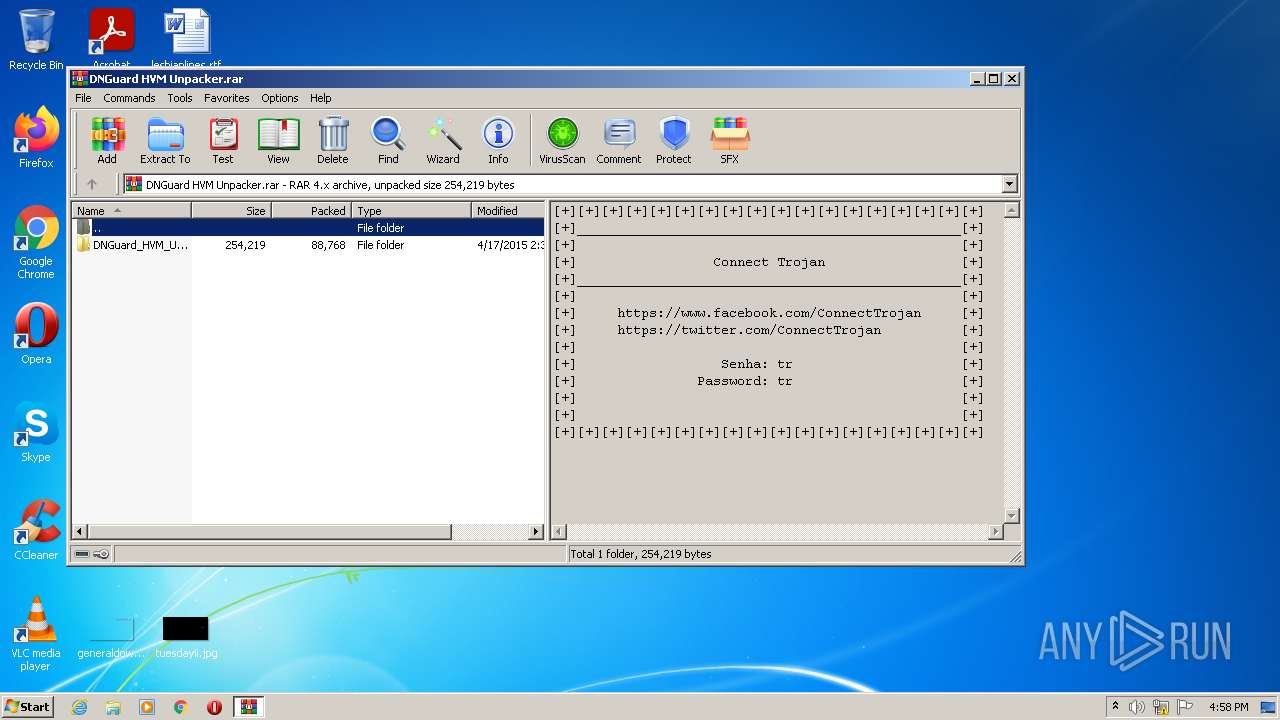Open the Recycle Bin desktop icon

(36, 40)
